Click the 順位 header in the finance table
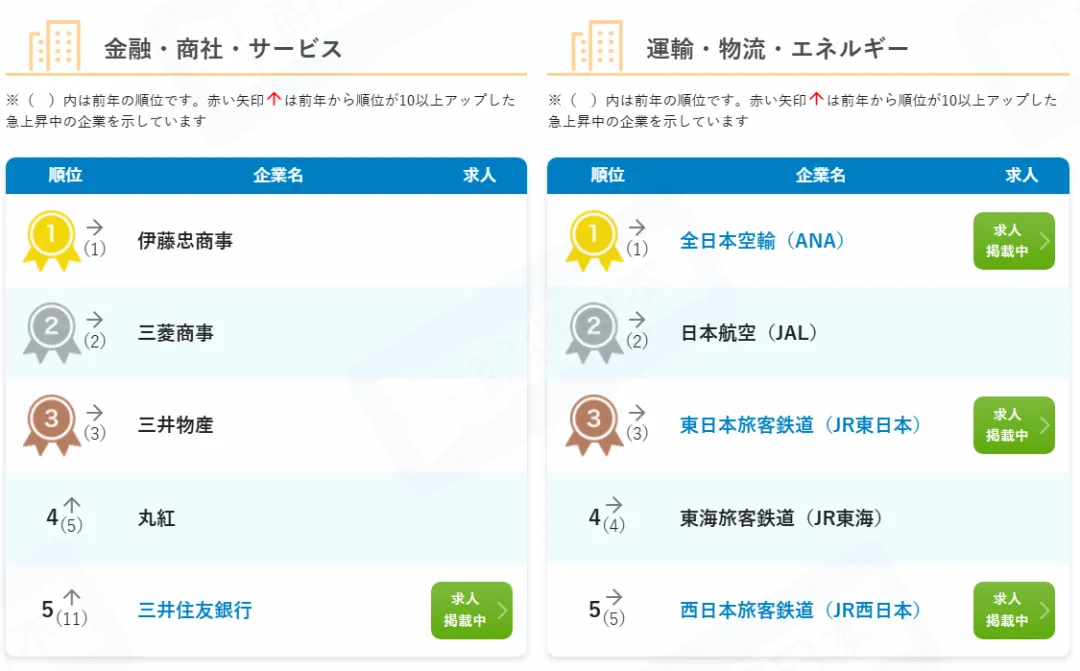This screenshot has width=1080, height=671. pos(65,175)
